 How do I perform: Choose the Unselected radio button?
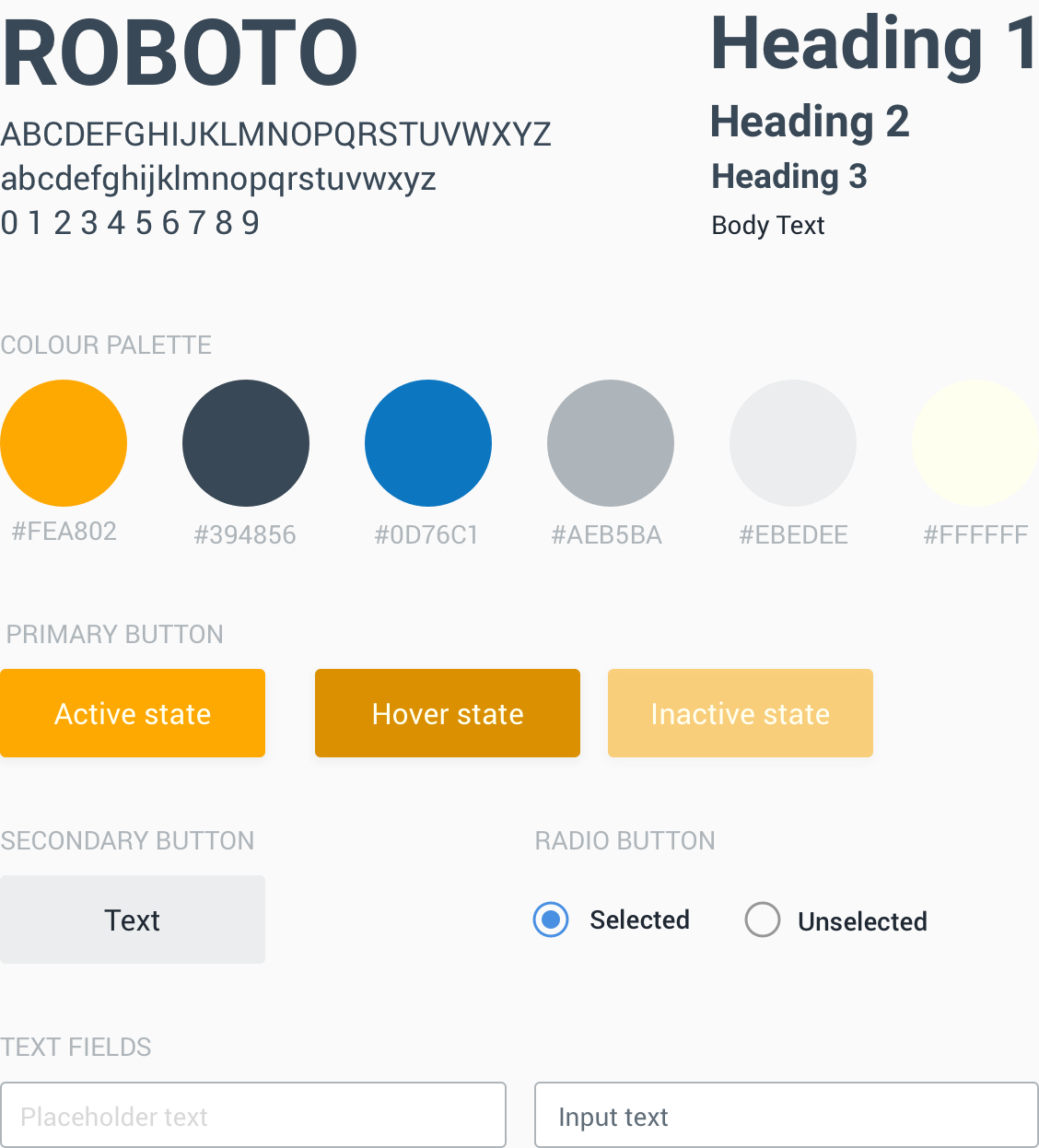(x=763, y=920)
